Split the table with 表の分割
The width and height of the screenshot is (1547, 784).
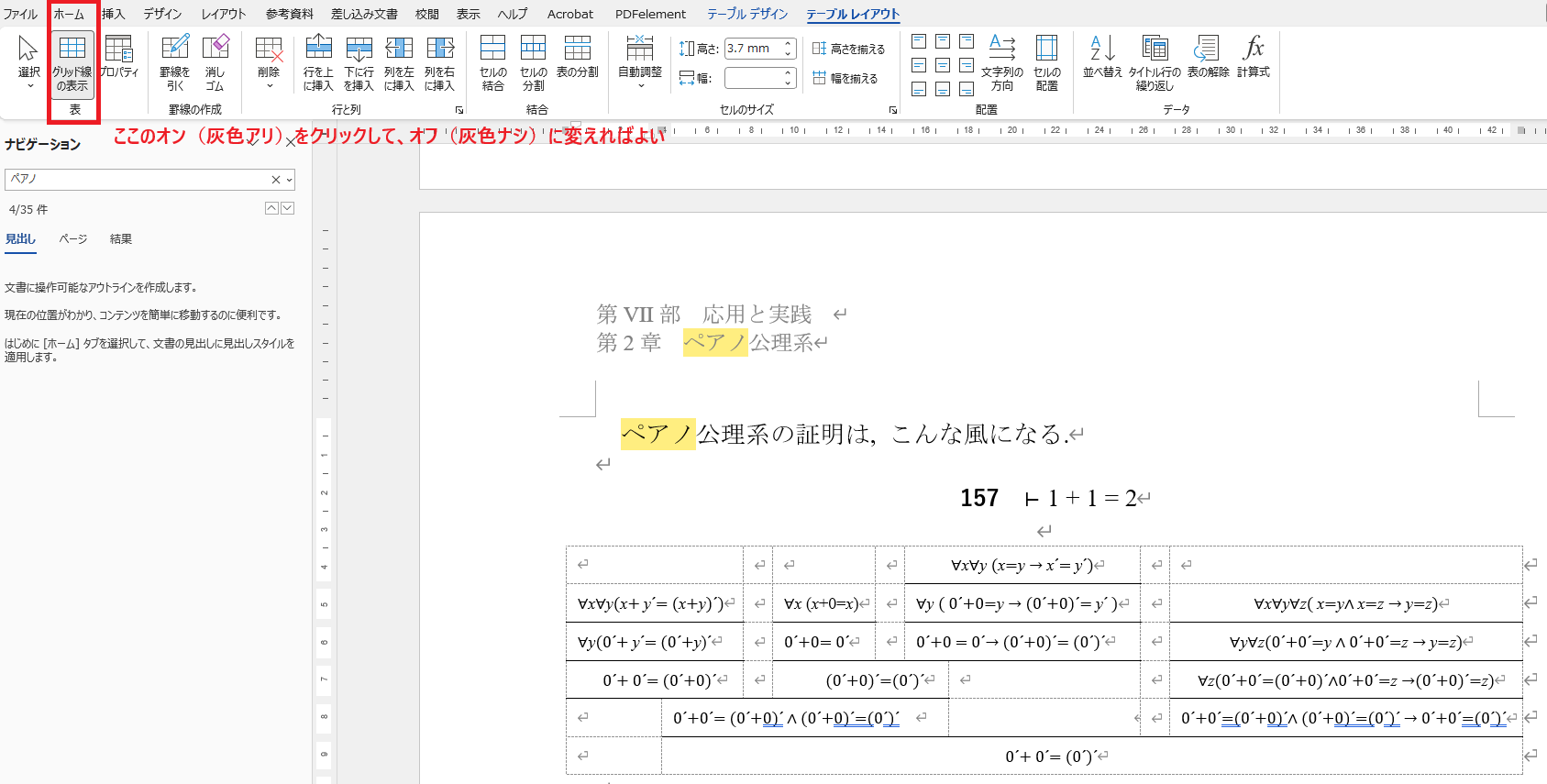coord(577,57)
